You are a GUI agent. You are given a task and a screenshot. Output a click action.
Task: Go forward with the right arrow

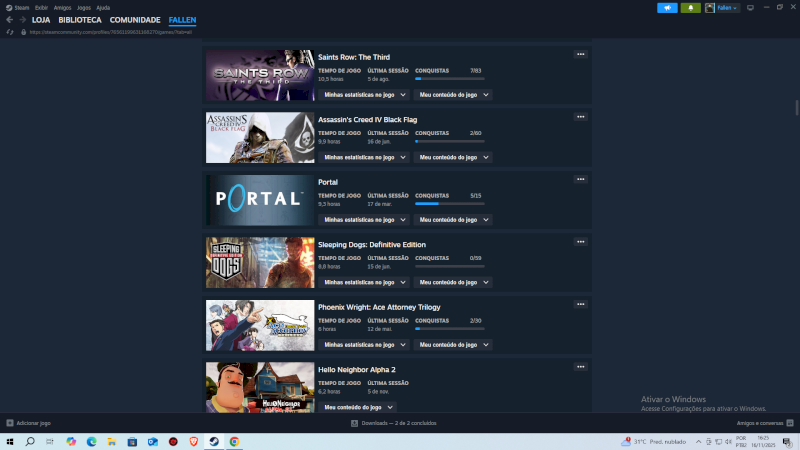[x=22, y=20]
